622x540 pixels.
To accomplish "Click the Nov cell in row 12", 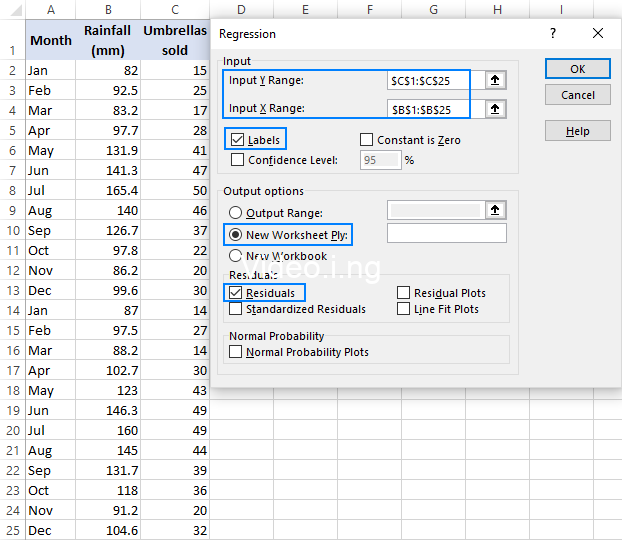I will [51, 271].
